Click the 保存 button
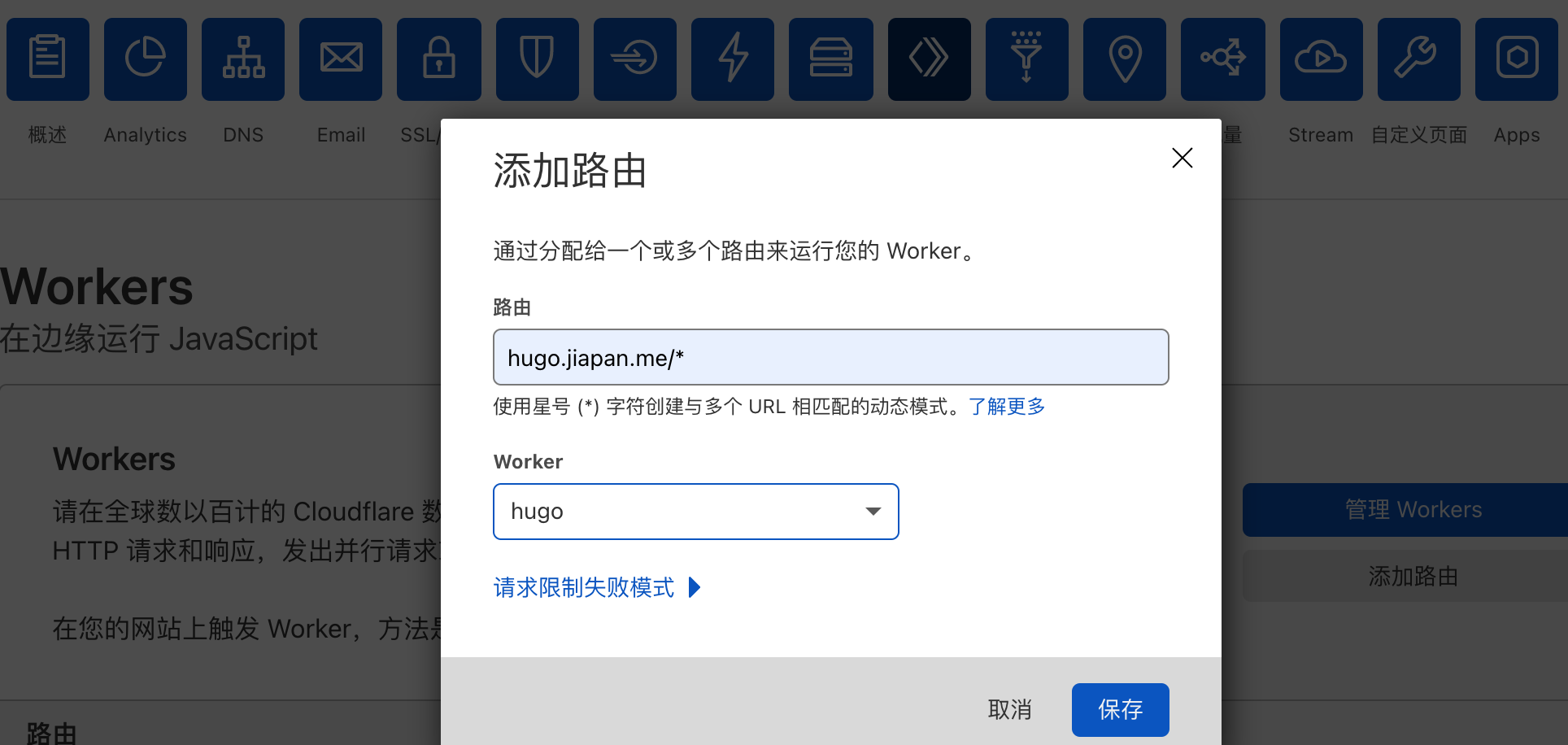Screen dimensions: 1568x745 [x=1120, y=710]
